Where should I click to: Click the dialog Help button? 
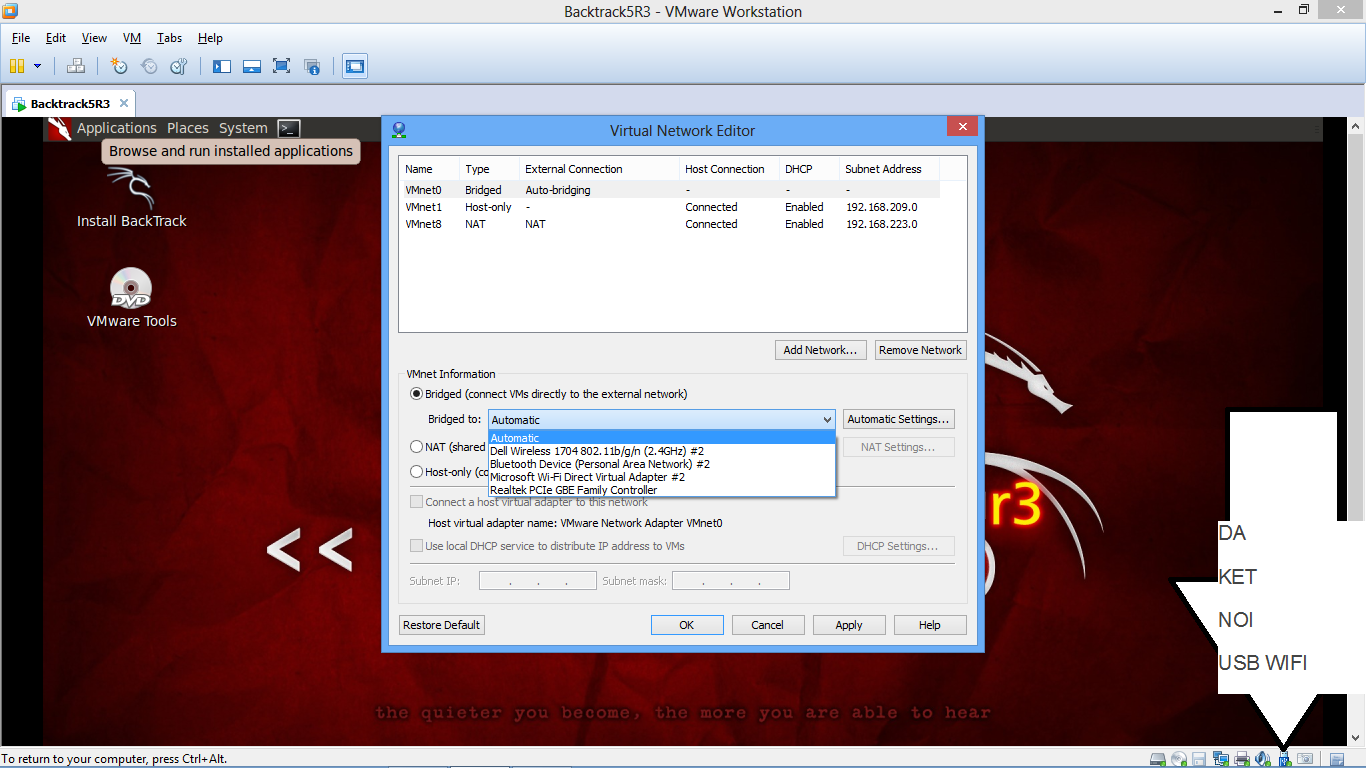[930, 625]
